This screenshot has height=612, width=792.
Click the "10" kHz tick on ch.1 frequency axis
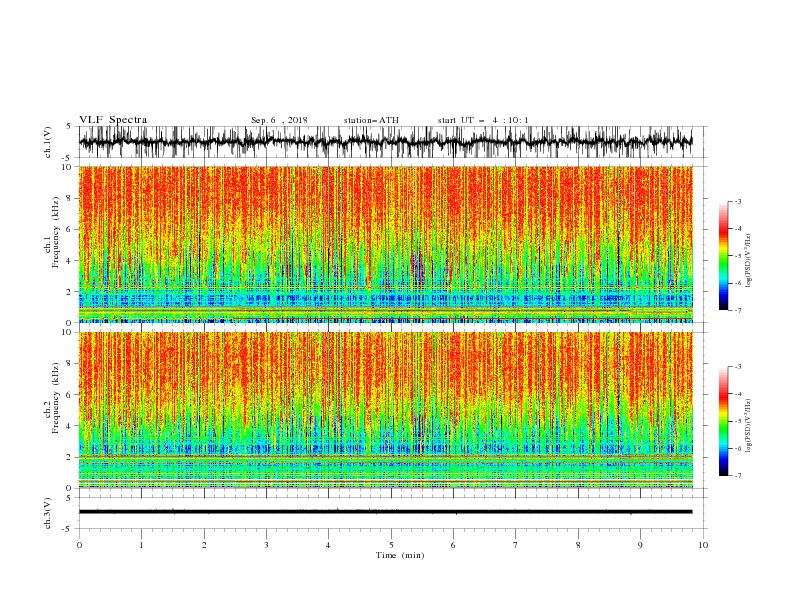point(68,167)
